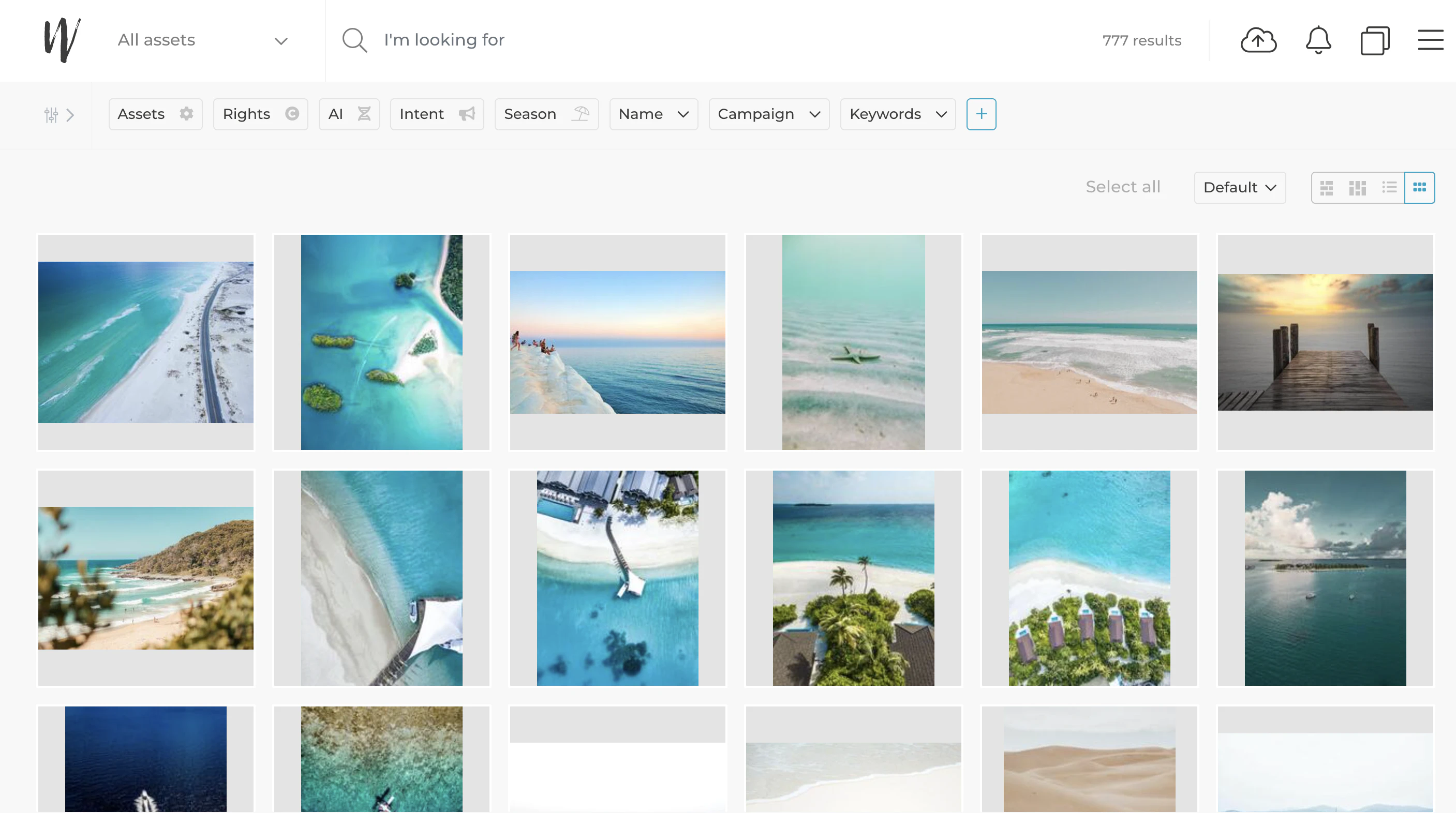
Task: Expand the Campaign filter dropdown
Action: point(814,114)
